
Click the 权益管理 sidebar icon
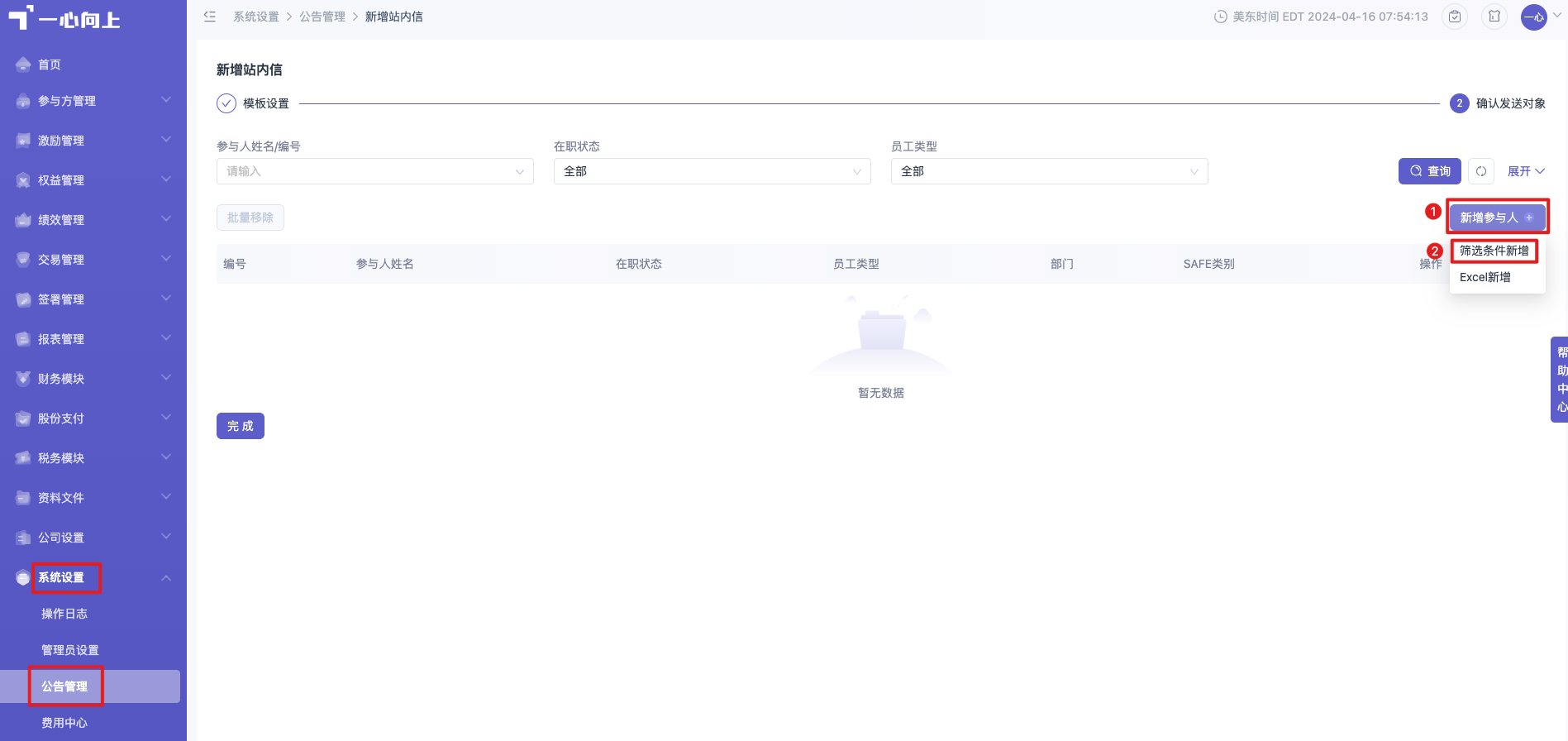(23, 180)
